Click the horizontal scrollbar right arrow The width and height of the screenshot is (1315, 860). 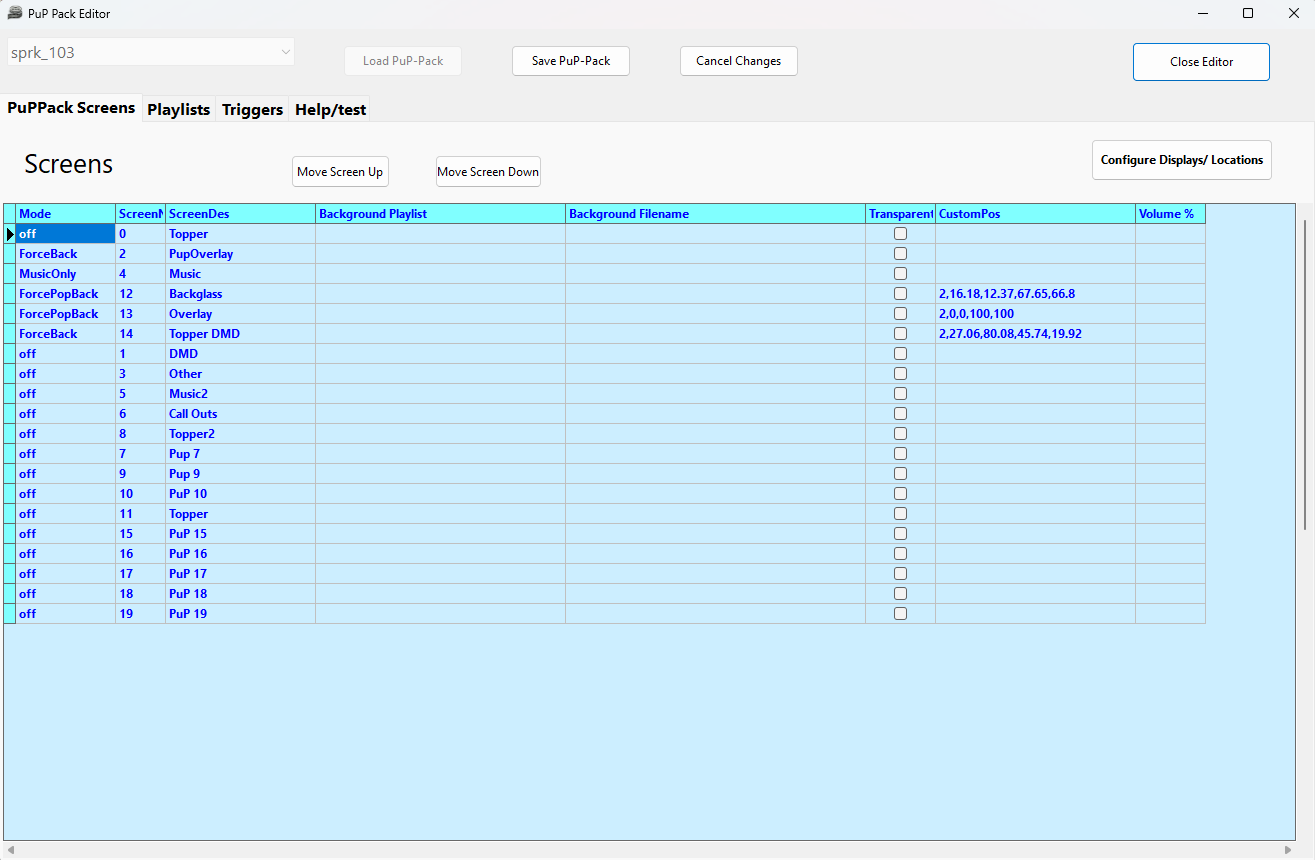[1287, 850]
